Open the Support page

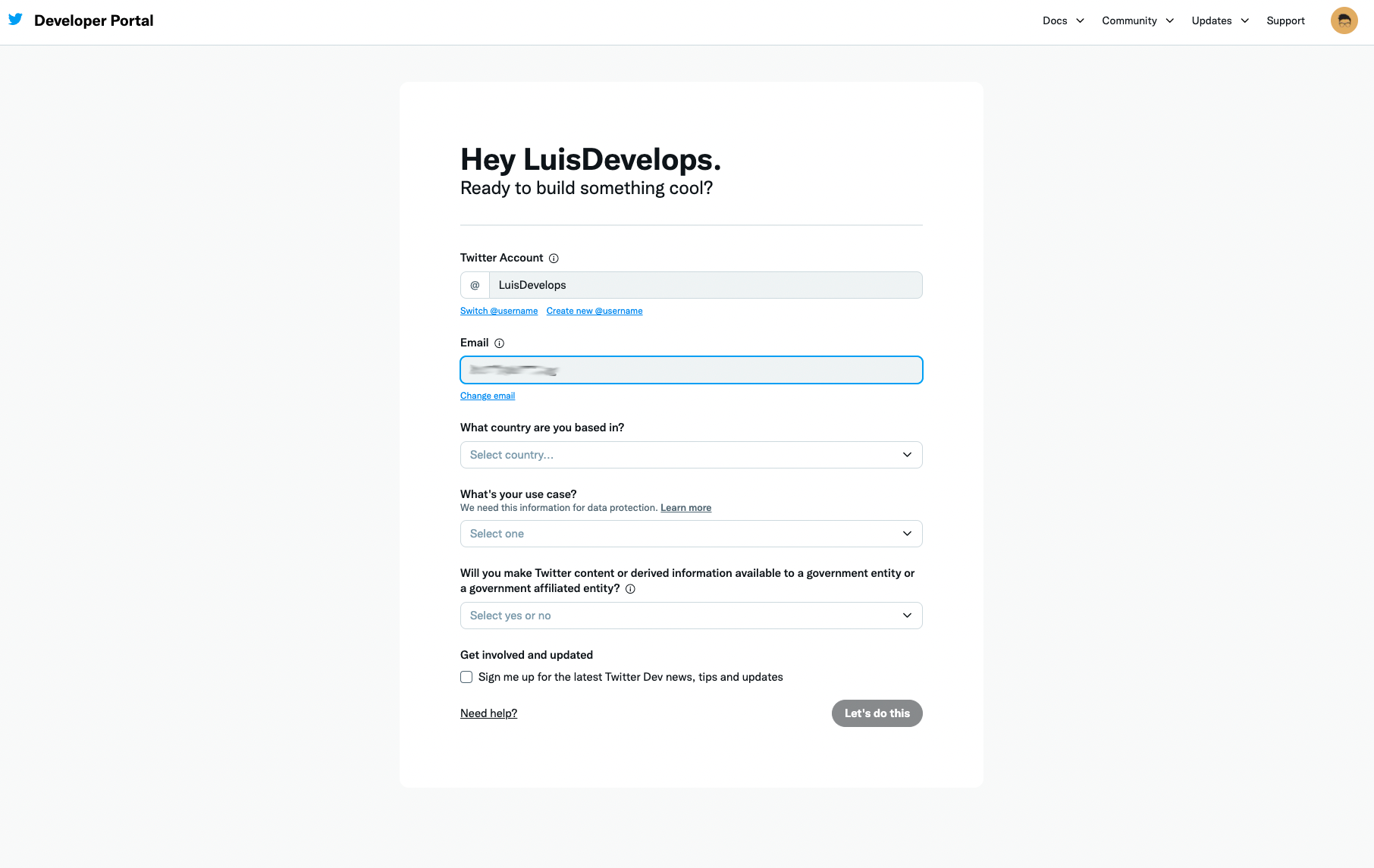(x=1285, y=20)
